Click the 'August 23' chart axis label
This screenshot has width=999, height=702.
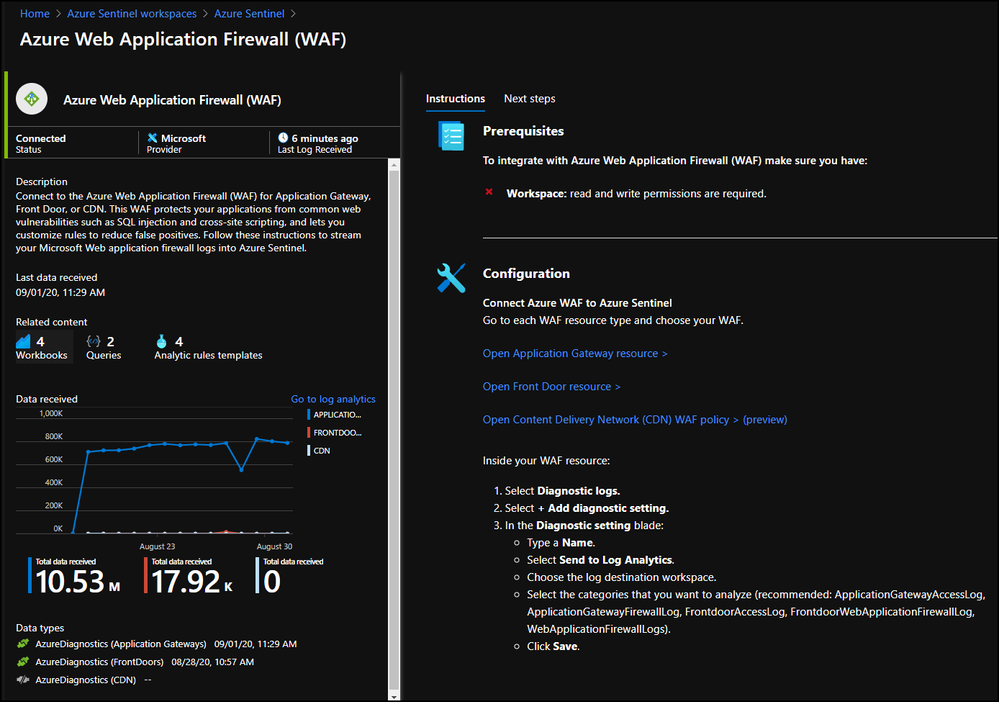[157, 547]
